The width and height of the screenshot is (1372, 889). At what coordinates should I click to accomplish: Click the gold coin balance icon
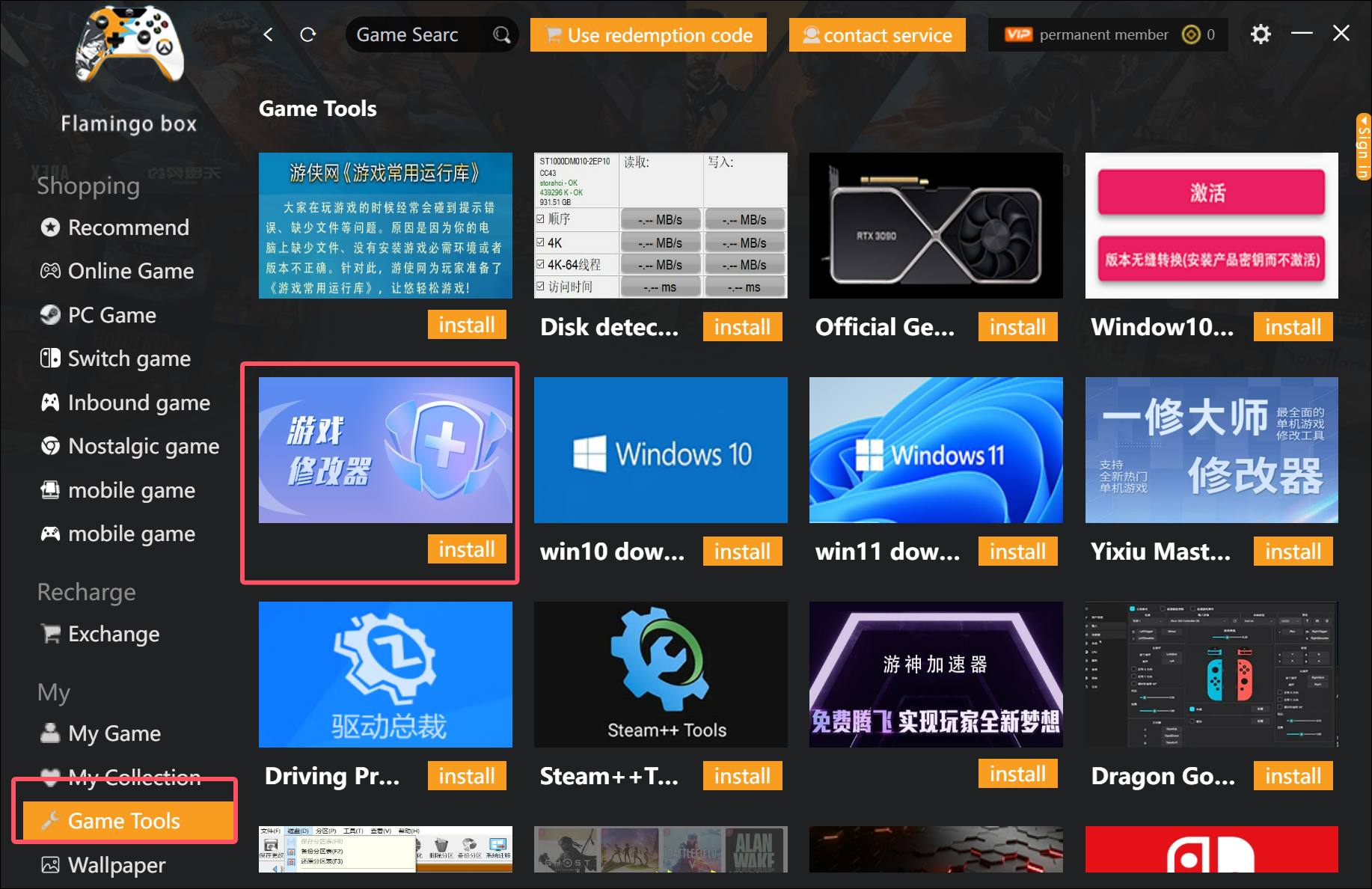coord(1190,34)
